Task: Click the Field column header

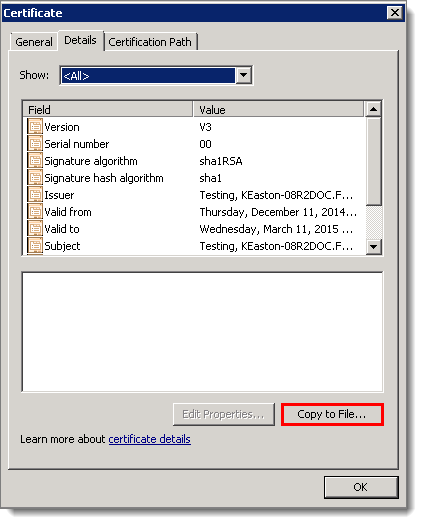Action: [108, 110]
